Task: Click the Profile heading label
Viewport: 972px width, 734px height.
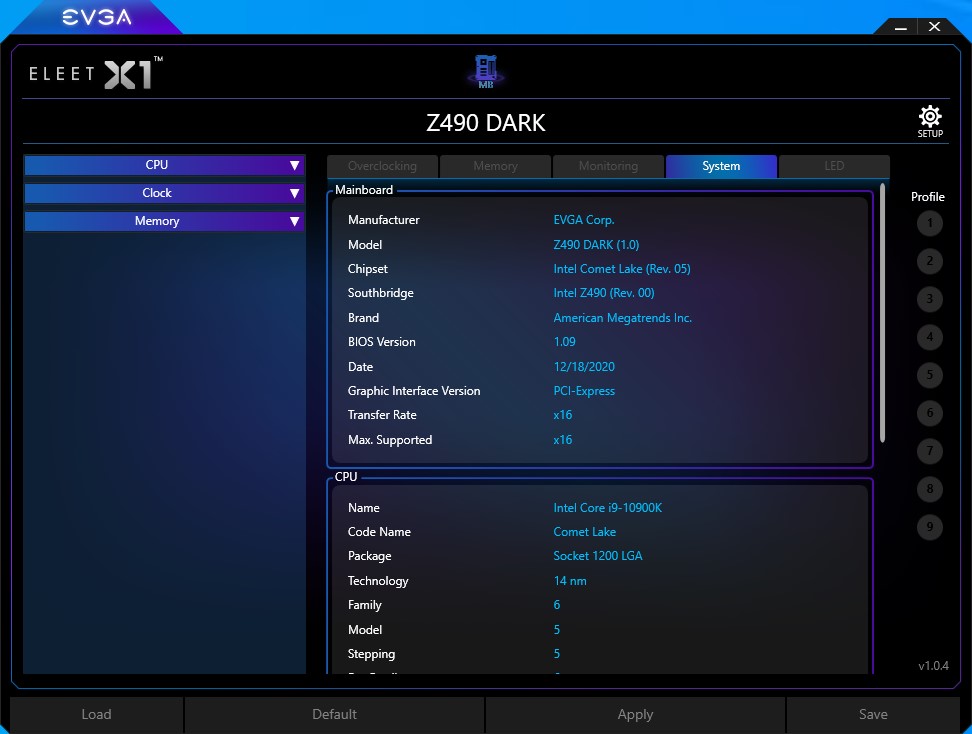Action: (928, 197)
